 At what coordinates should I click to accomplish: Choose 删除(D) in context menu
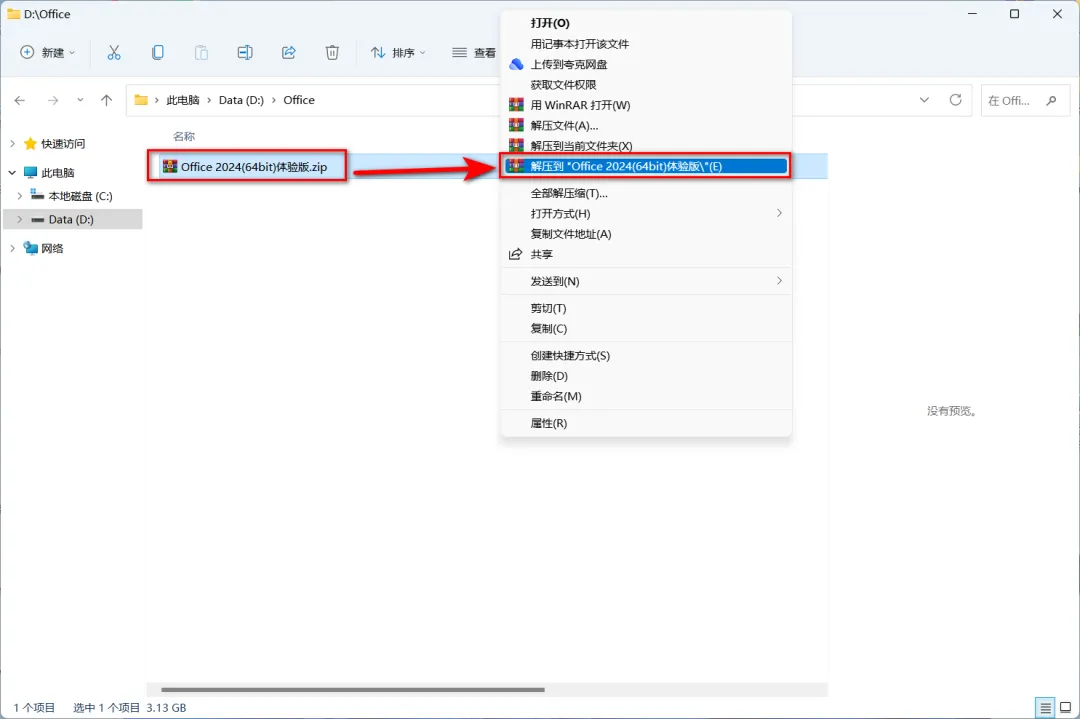click(647, 376)
